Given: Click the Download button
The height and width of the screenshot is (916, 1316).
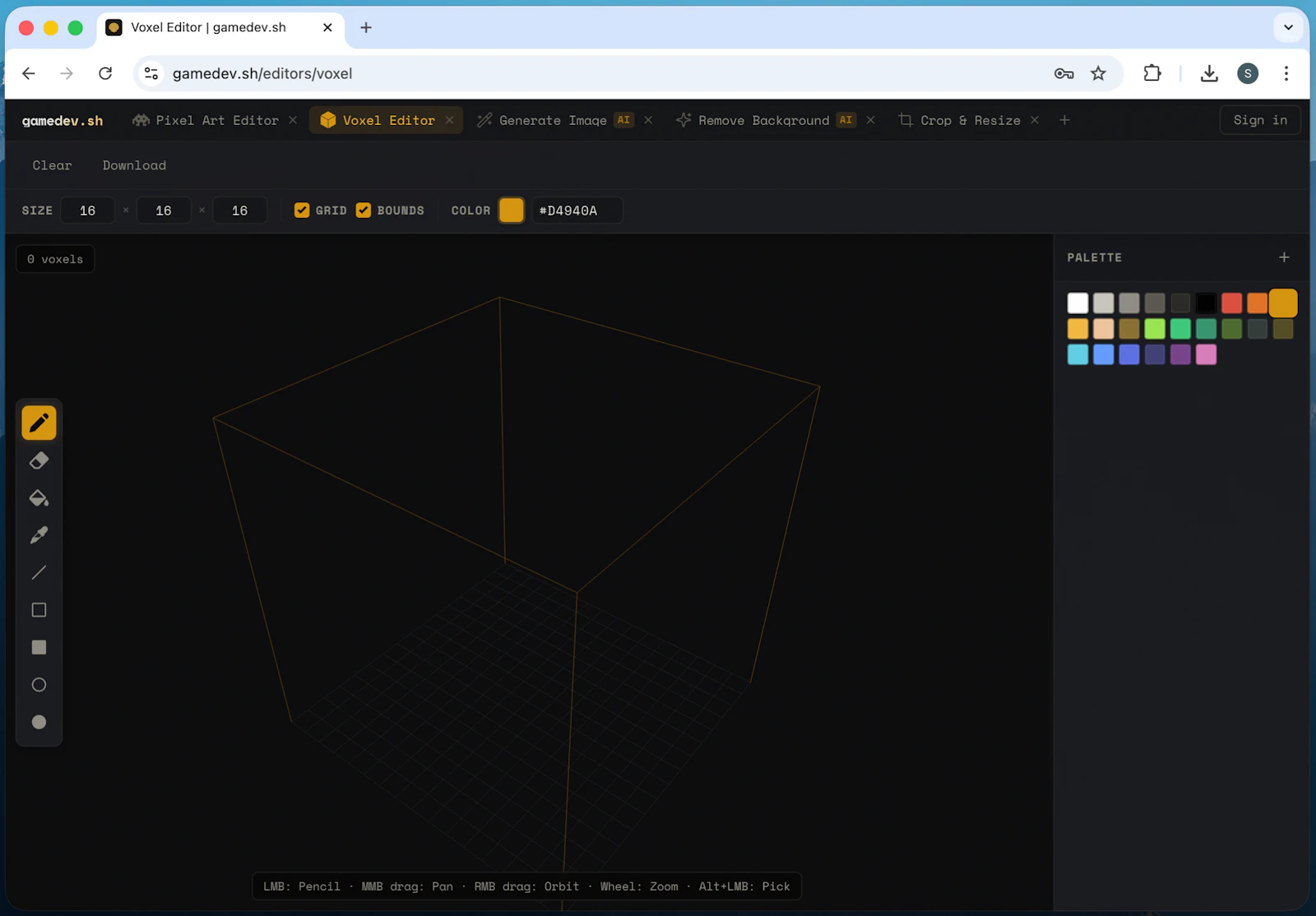Looking at the screenshot, I should [x=133, y=165].
